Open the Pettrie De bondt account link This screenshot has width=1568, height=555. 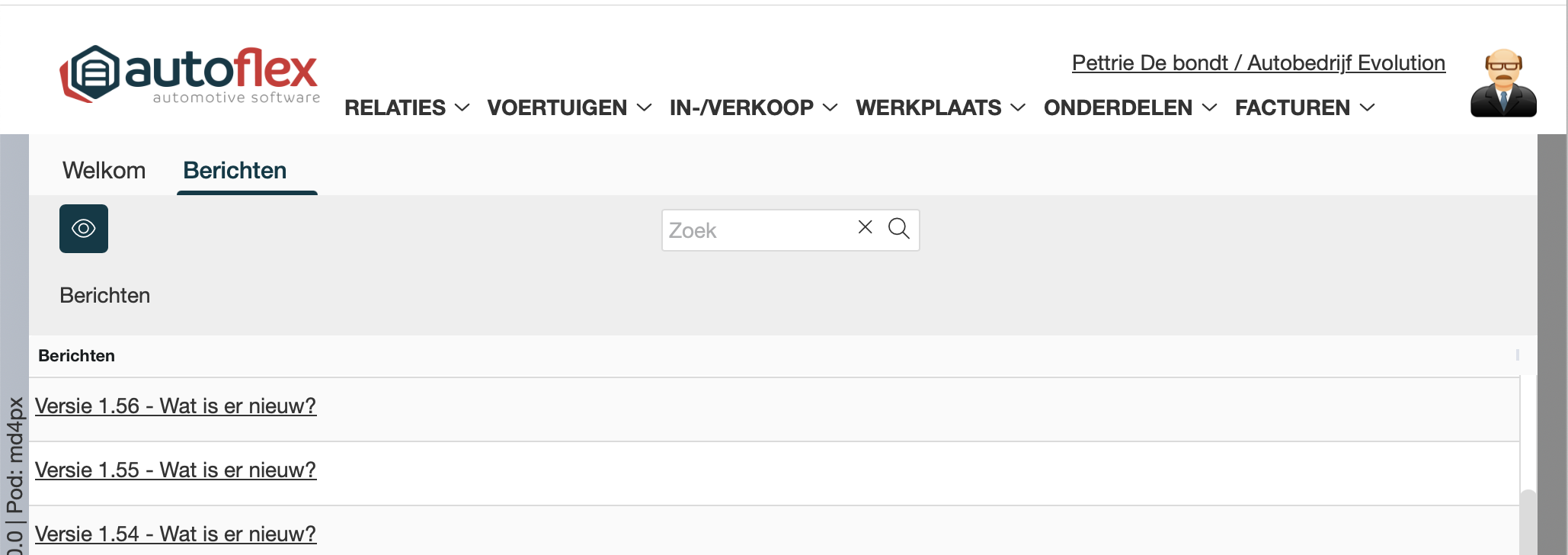1258,63
